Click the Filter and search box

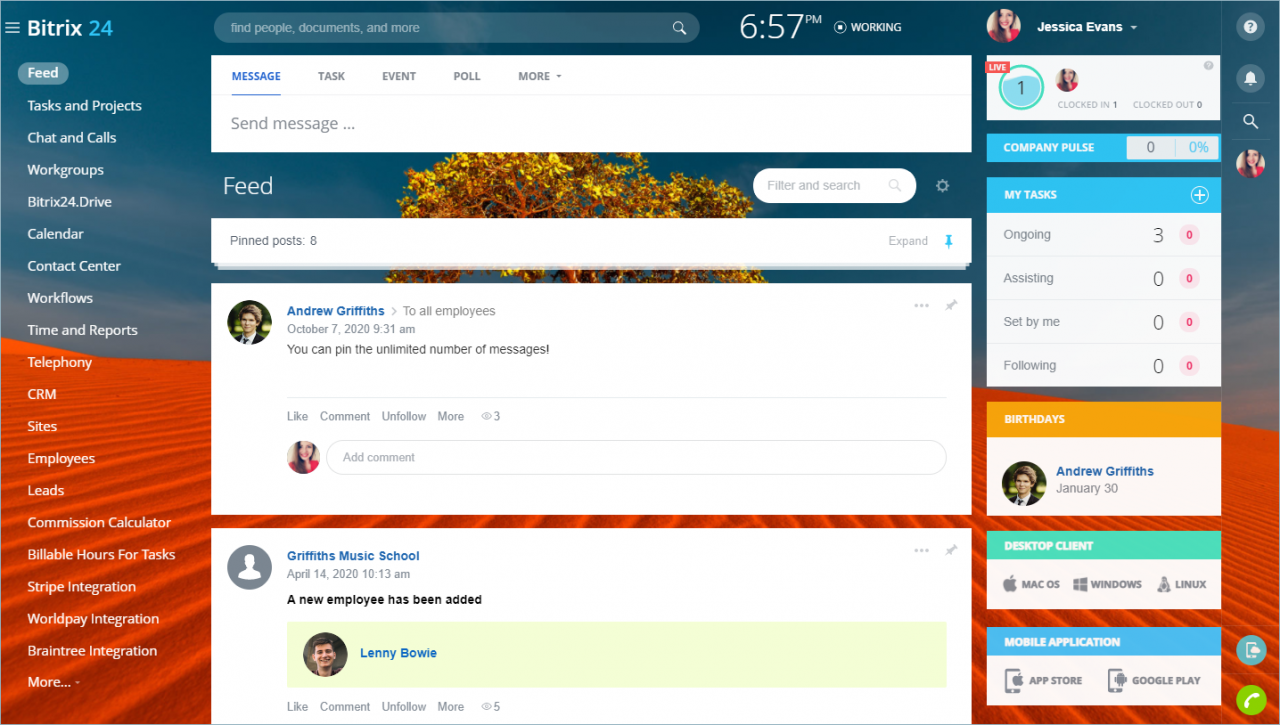click(834, 186)
